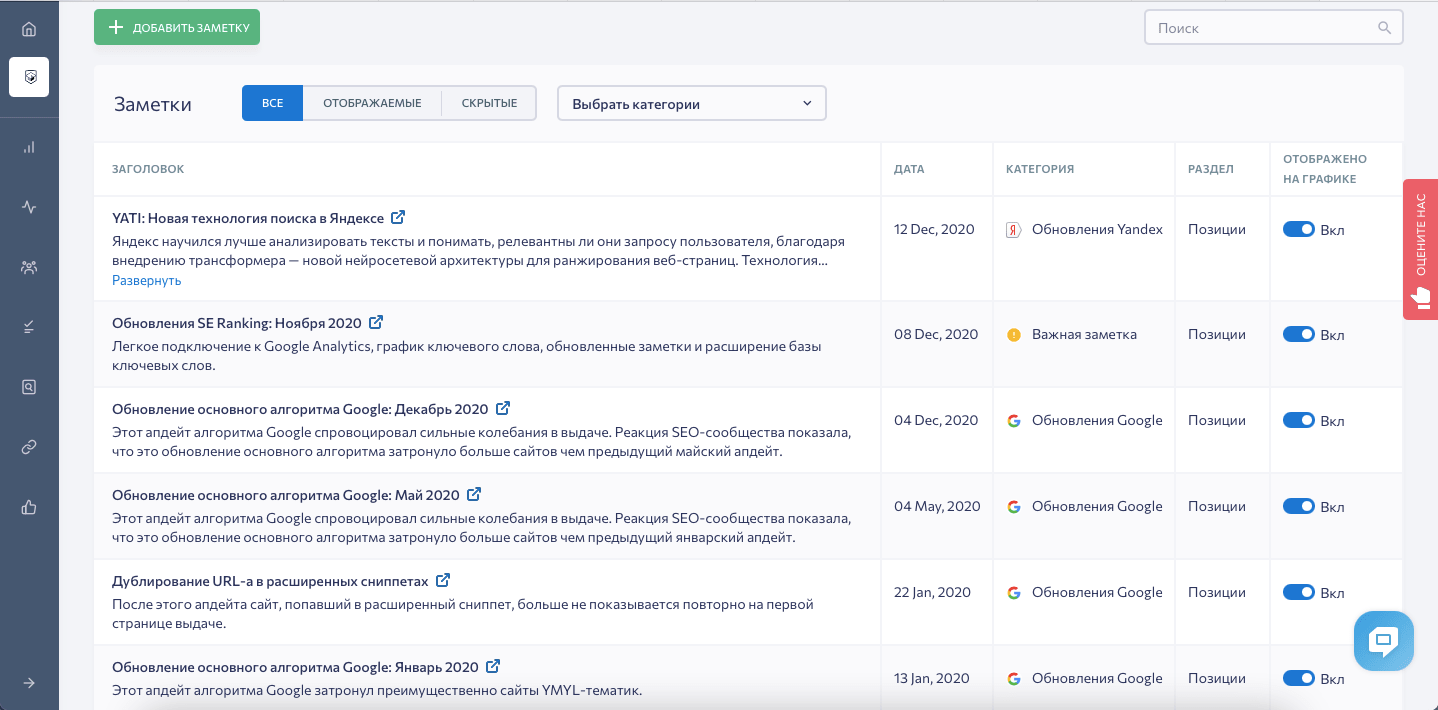Screen dimensions: 1438x710
Task: Click the Заметки page heading
Action: (x=153, y=104)
